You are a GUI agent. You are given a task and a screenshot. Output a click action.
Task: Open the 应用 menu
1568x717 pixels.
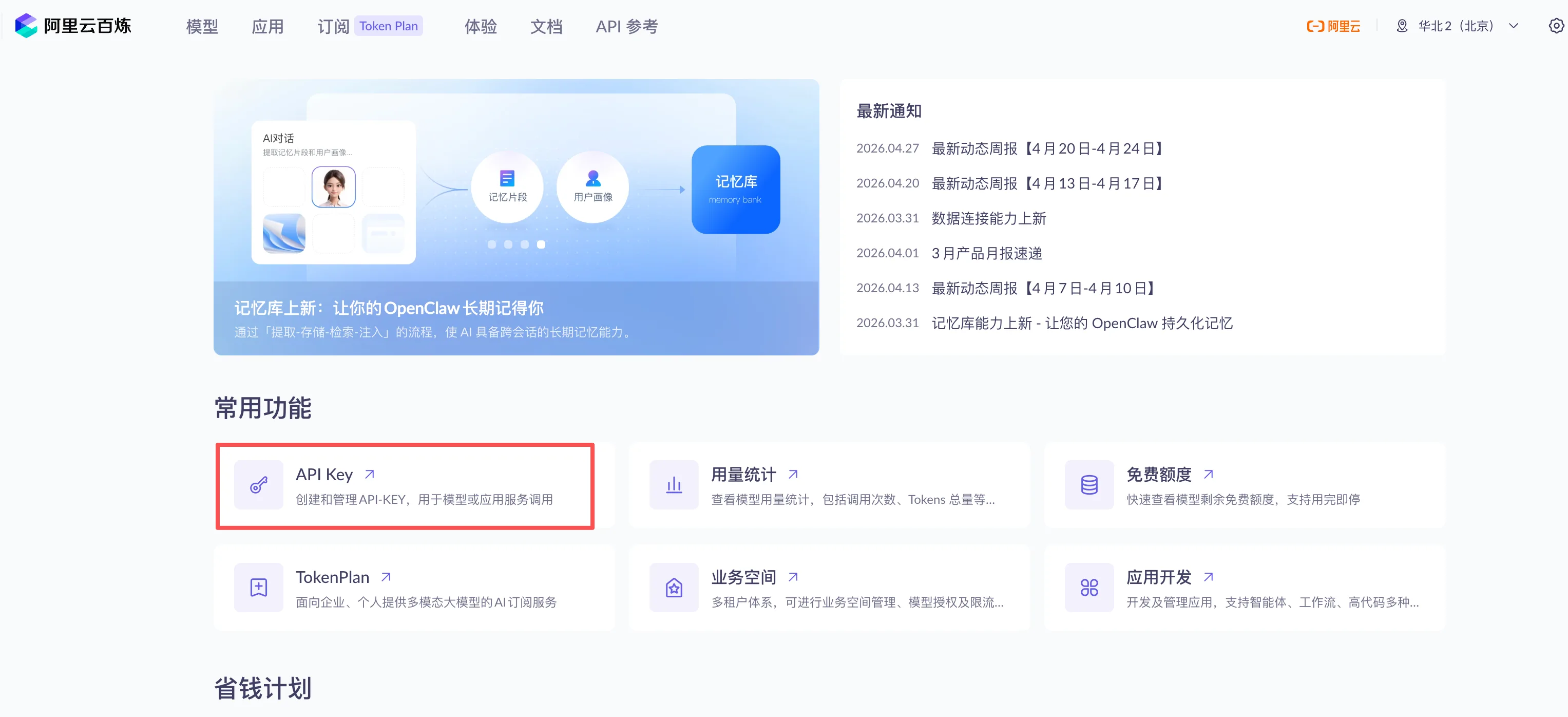click(x=268, y=26)
